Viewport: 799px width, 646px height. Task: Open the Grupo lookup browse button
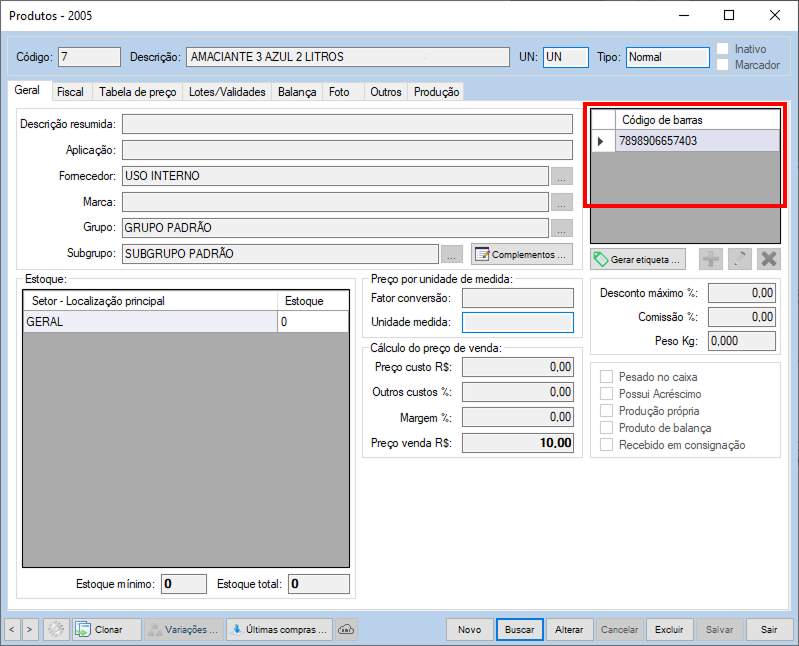point(561,227)
